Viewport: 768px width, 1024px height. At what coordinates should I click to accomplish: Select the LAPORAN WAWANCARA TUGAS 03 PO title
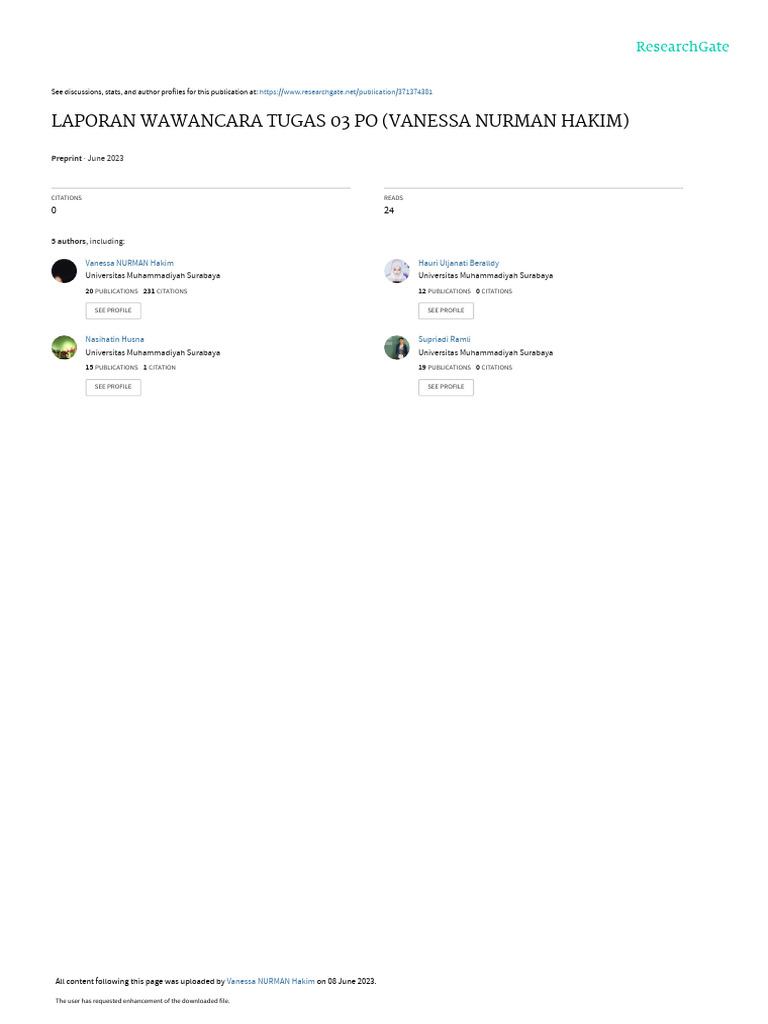[x=340, y=121]
